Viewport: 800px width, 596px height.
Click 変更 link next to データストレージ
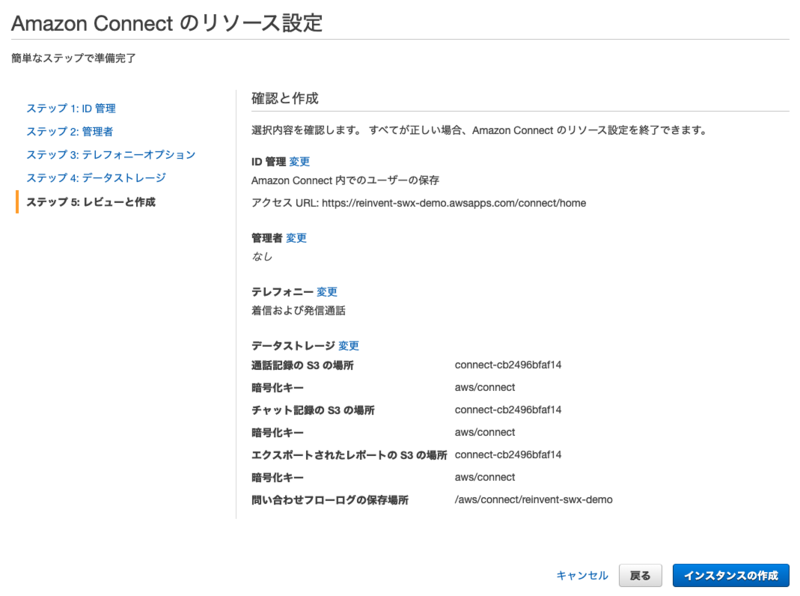point(348,346)
